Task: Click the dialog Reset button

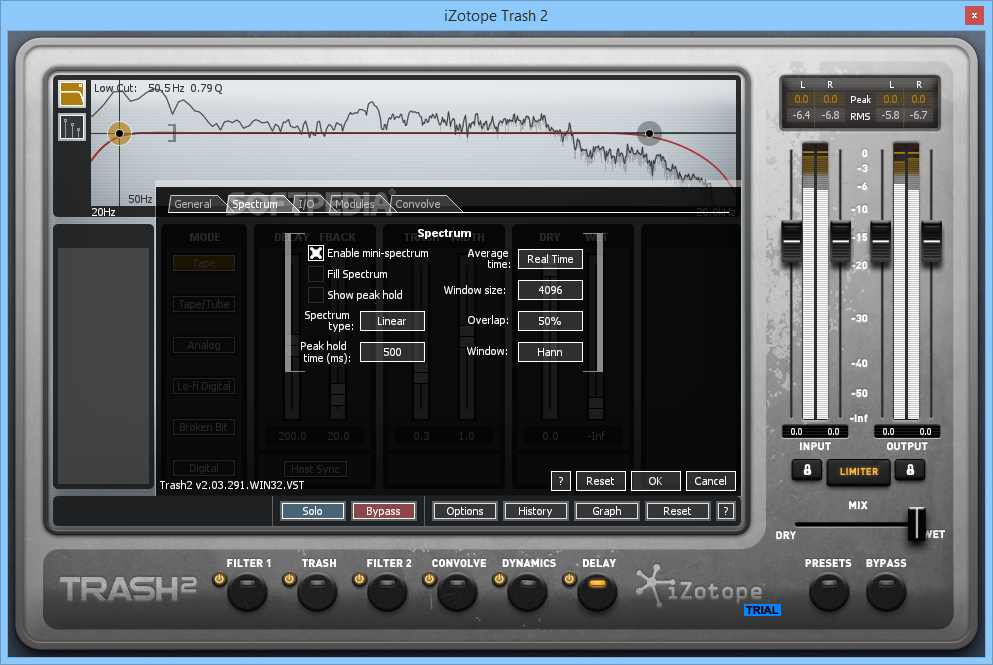Action: [x=600, y=481]
